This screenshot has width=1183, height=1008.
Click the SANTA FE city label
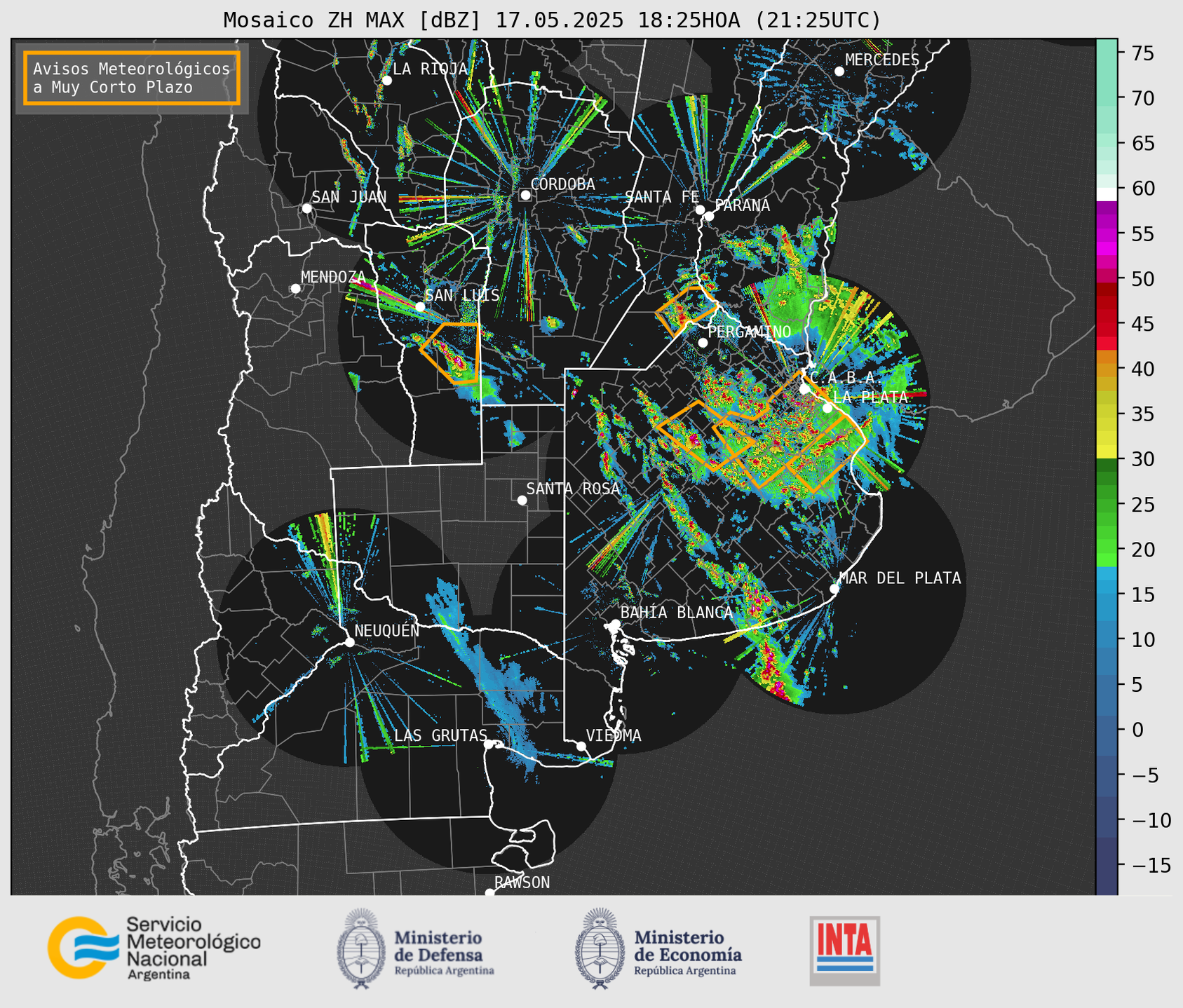click(662, 197)
